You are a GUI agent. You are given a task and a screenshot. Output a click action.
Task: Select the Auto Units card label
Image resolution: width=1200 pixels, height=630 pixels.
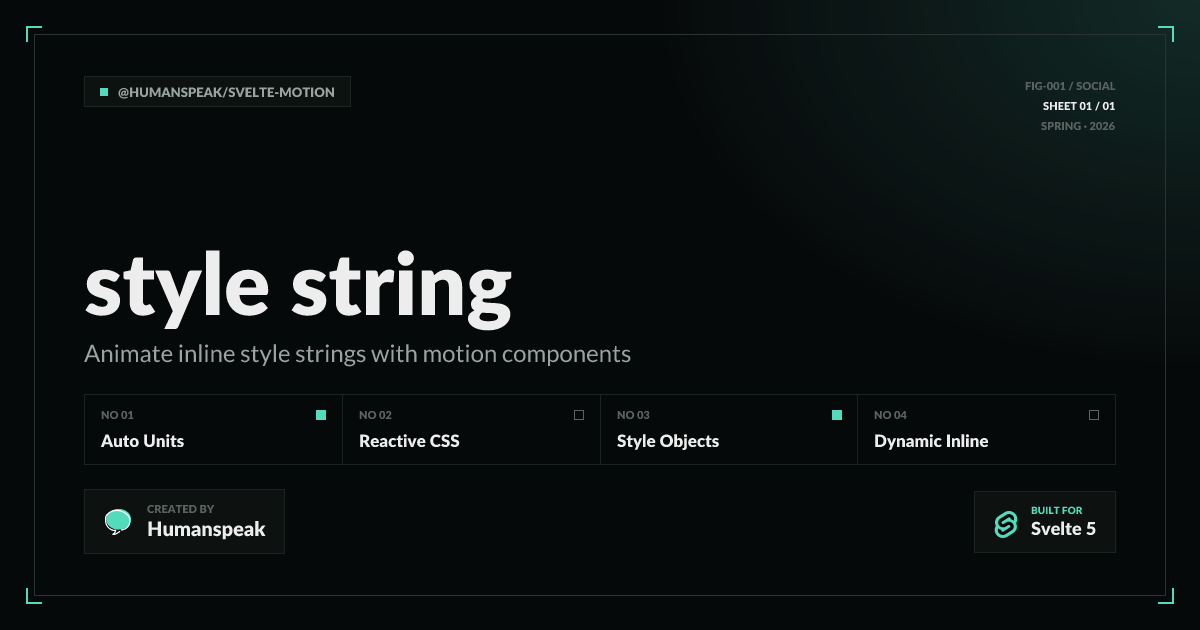click(143, 441)
